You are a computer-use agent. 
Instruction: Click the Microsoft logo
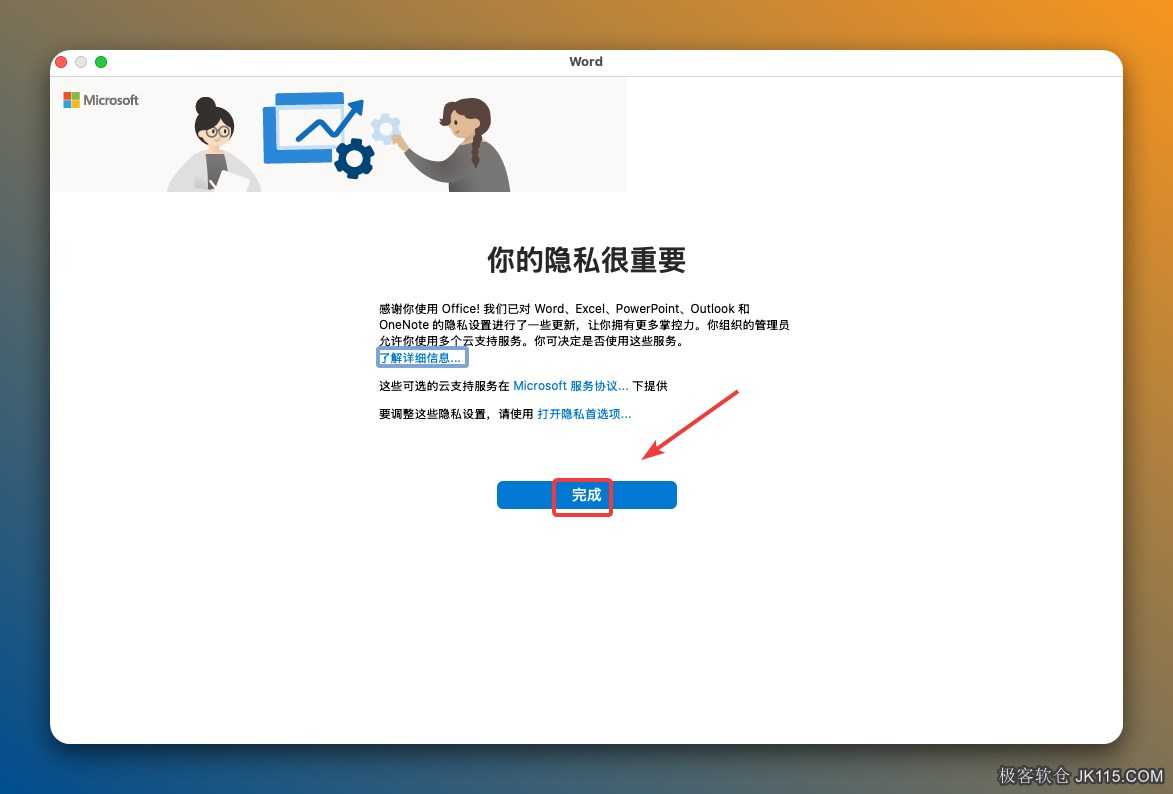tap(101, 100)
